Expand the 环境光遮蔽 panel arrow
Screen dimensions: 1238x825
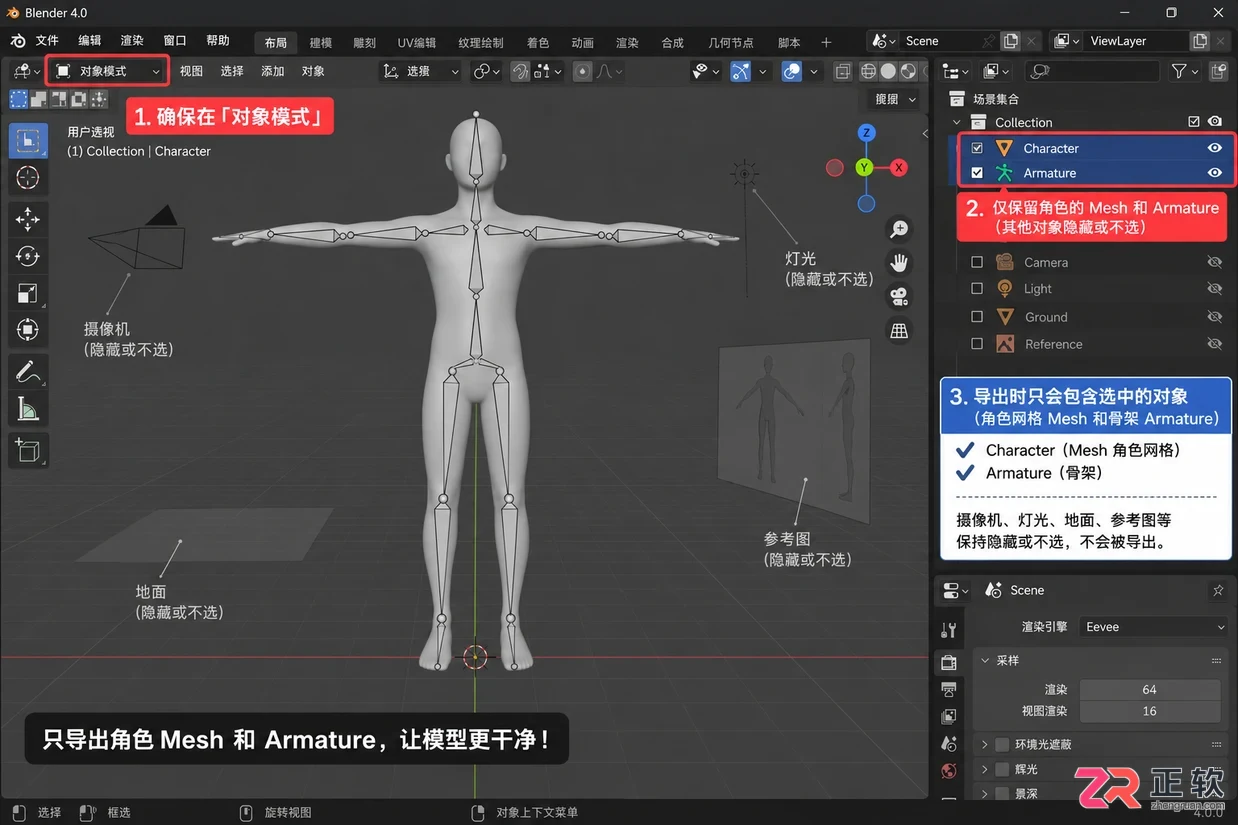[984, 745]
